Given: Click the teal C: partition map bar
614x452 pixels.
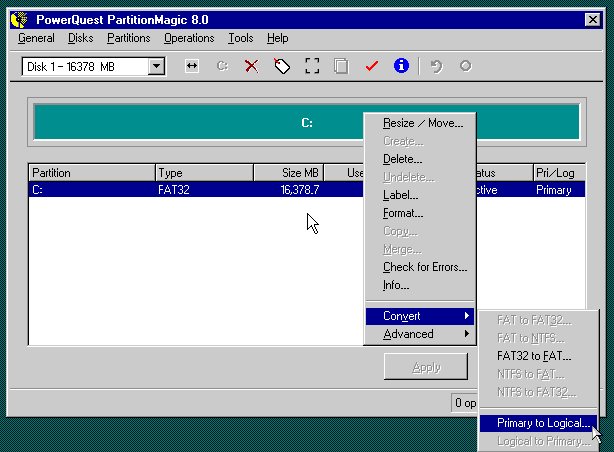Looking at the screenshot, I should coord(200,123).
